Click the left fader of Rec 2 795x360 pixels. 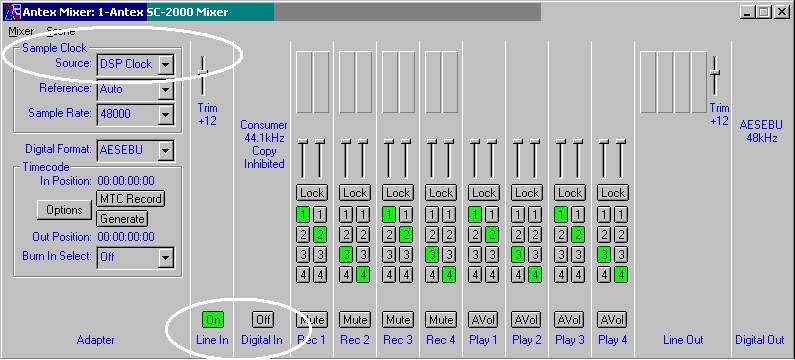pos(346,158)
